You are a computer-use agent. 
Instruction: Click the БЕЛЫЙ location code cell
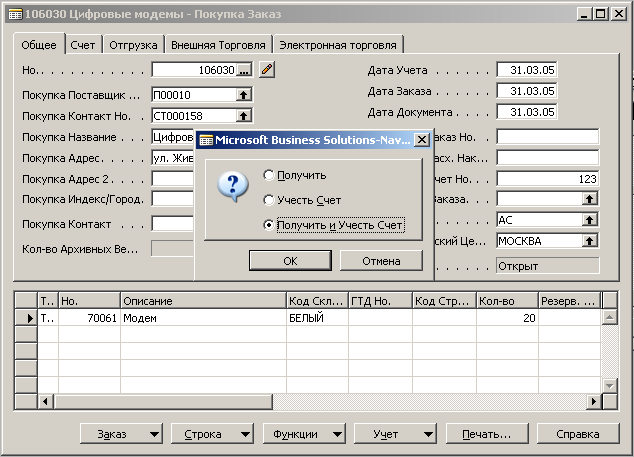[x=317, y=318]
